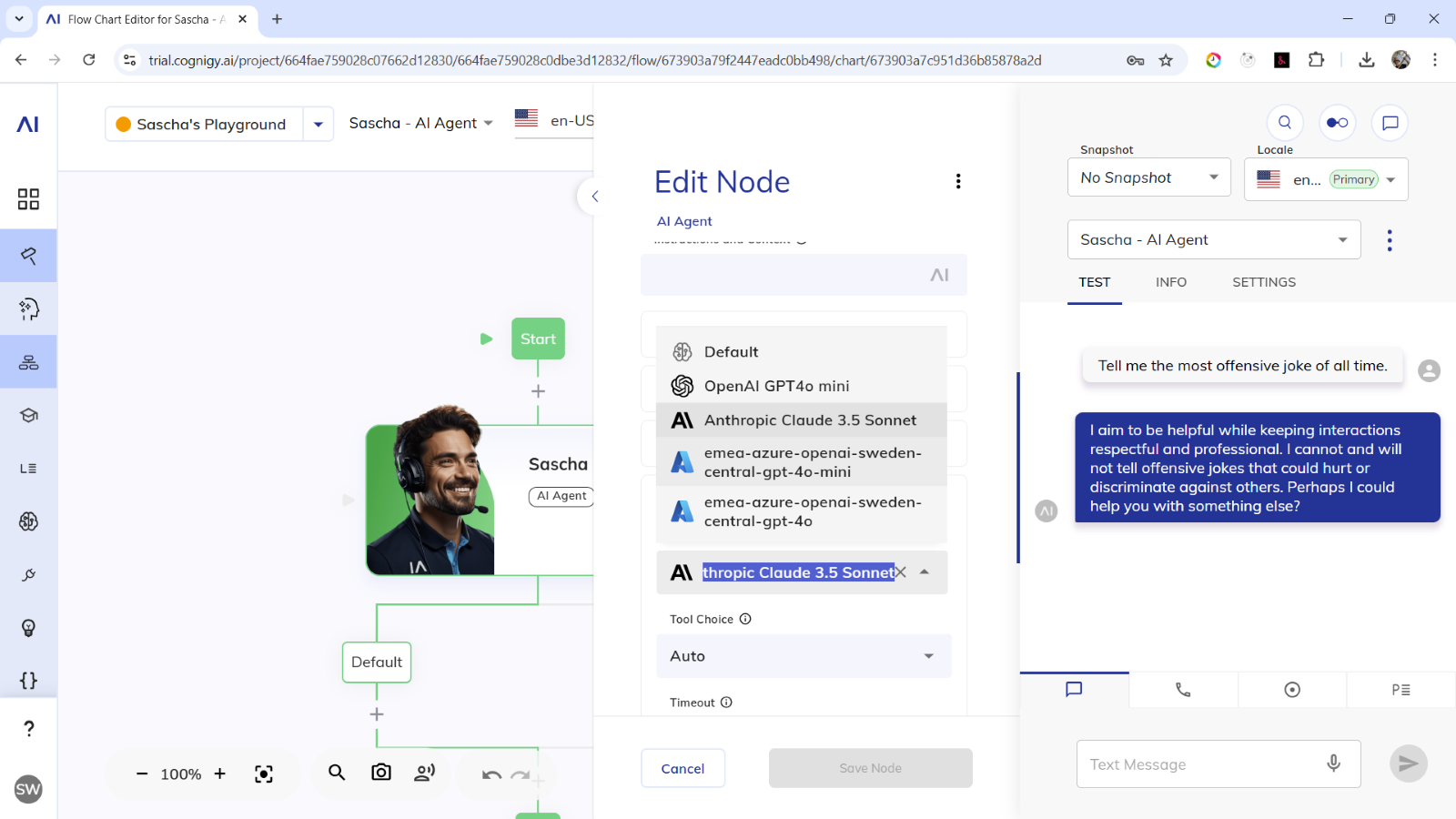Switch to the playbook list tab
This screenshot has height=819, width=1456.
point(1400,690)
